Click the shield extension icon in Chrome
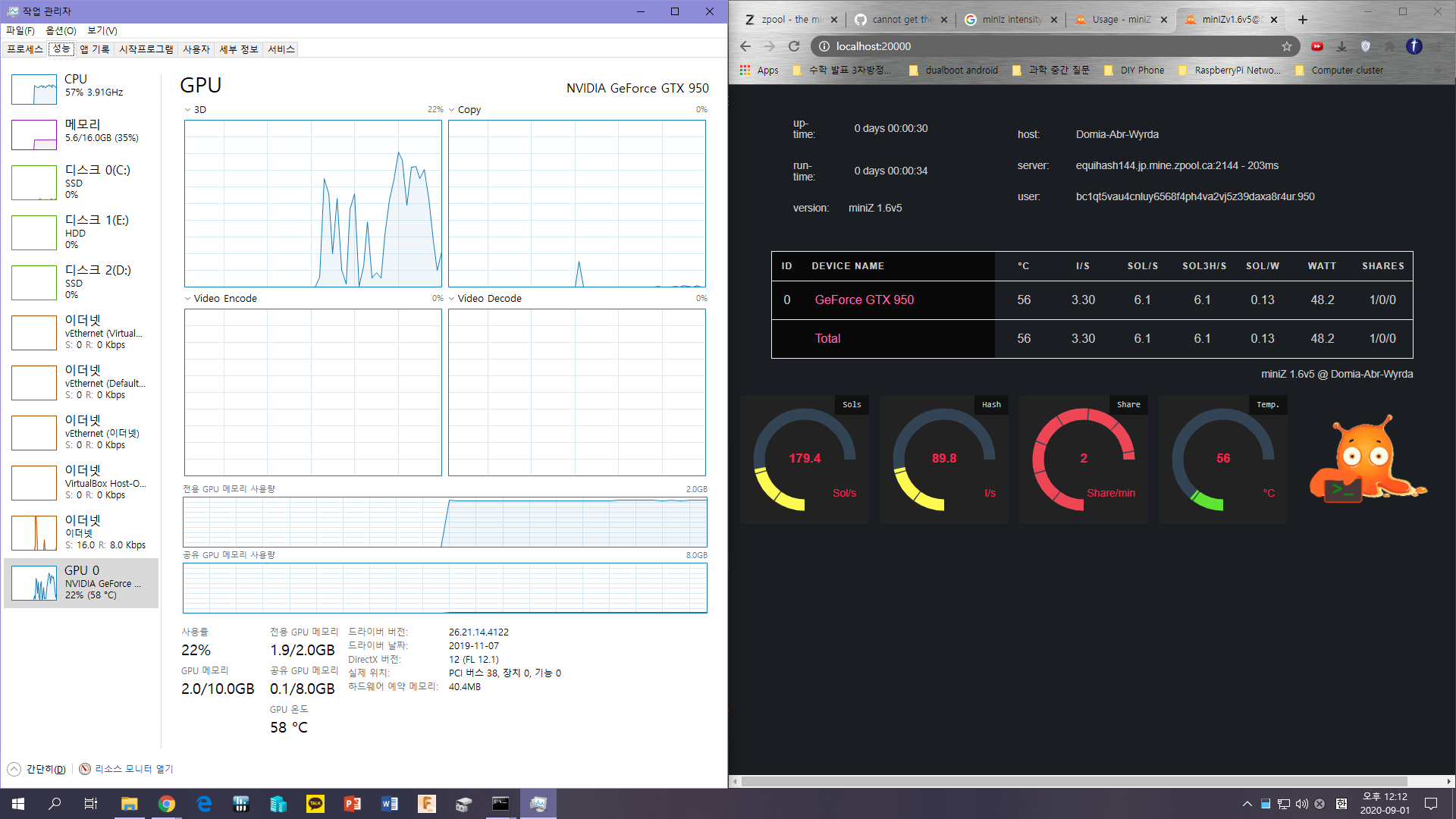The width and height of the screenshot is (1456, 819). (x=1366, y=46)
